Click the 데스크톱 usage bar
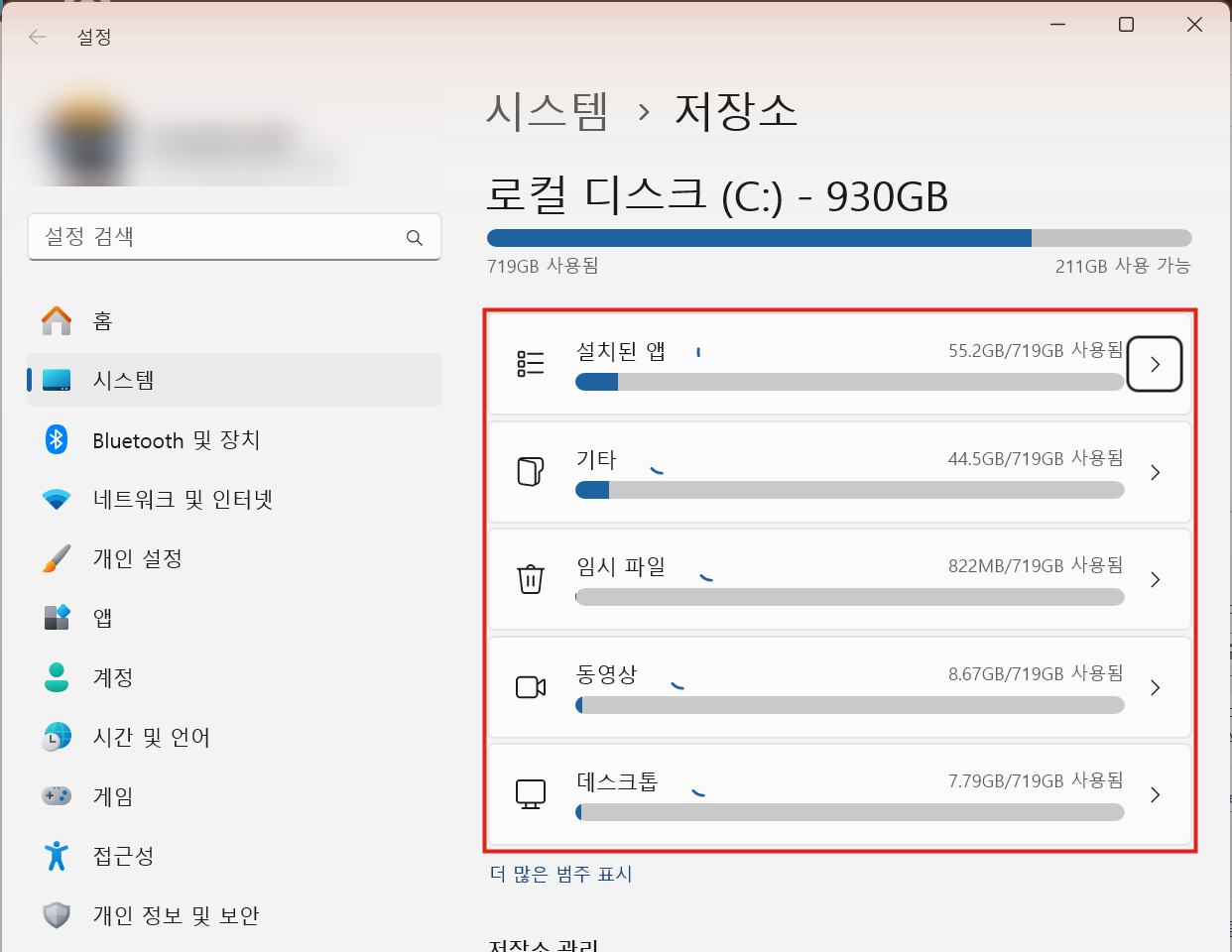 (850, 812)
